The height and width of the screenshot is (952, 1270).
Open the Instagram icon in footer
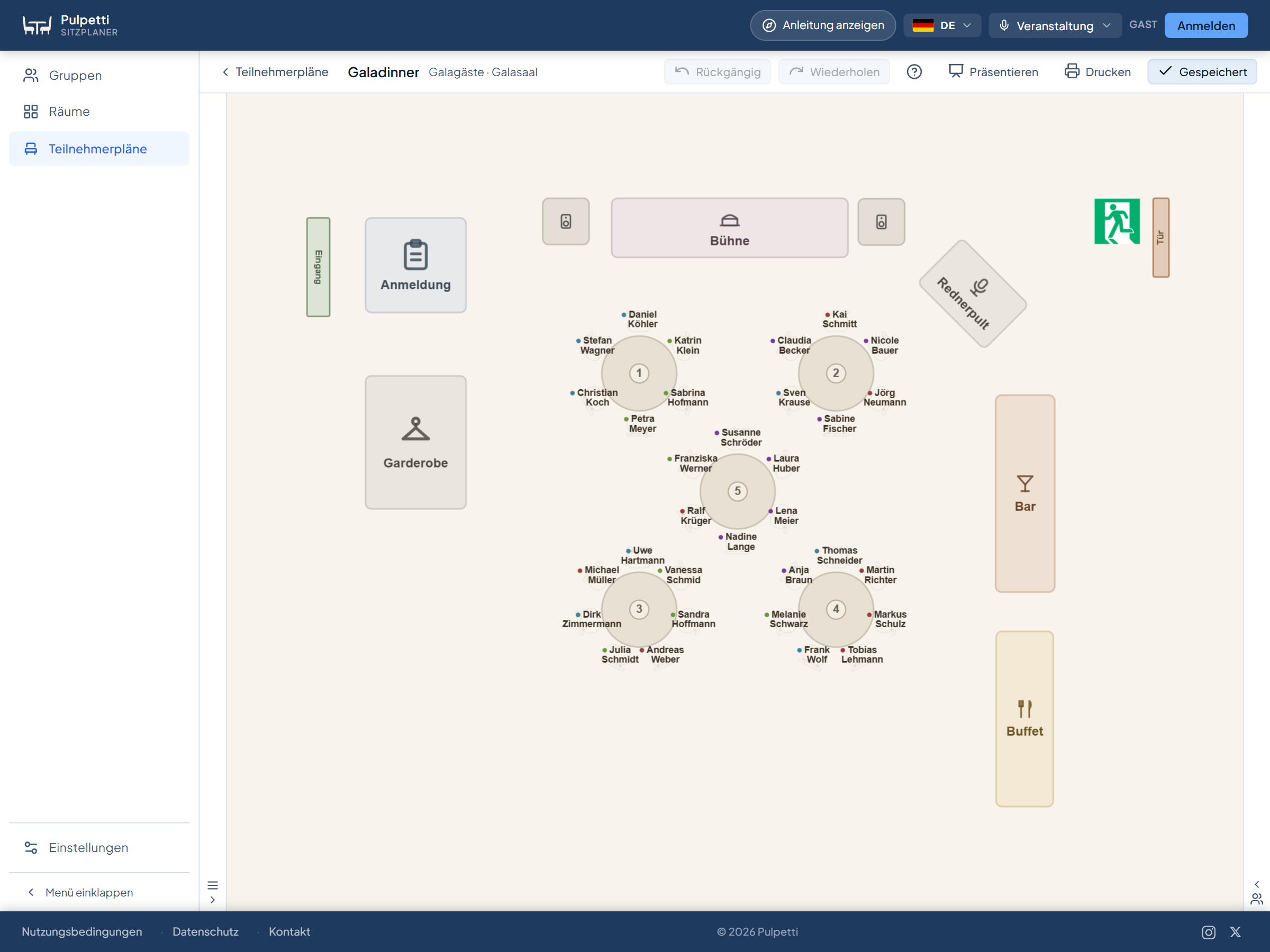coord(1209,932)
